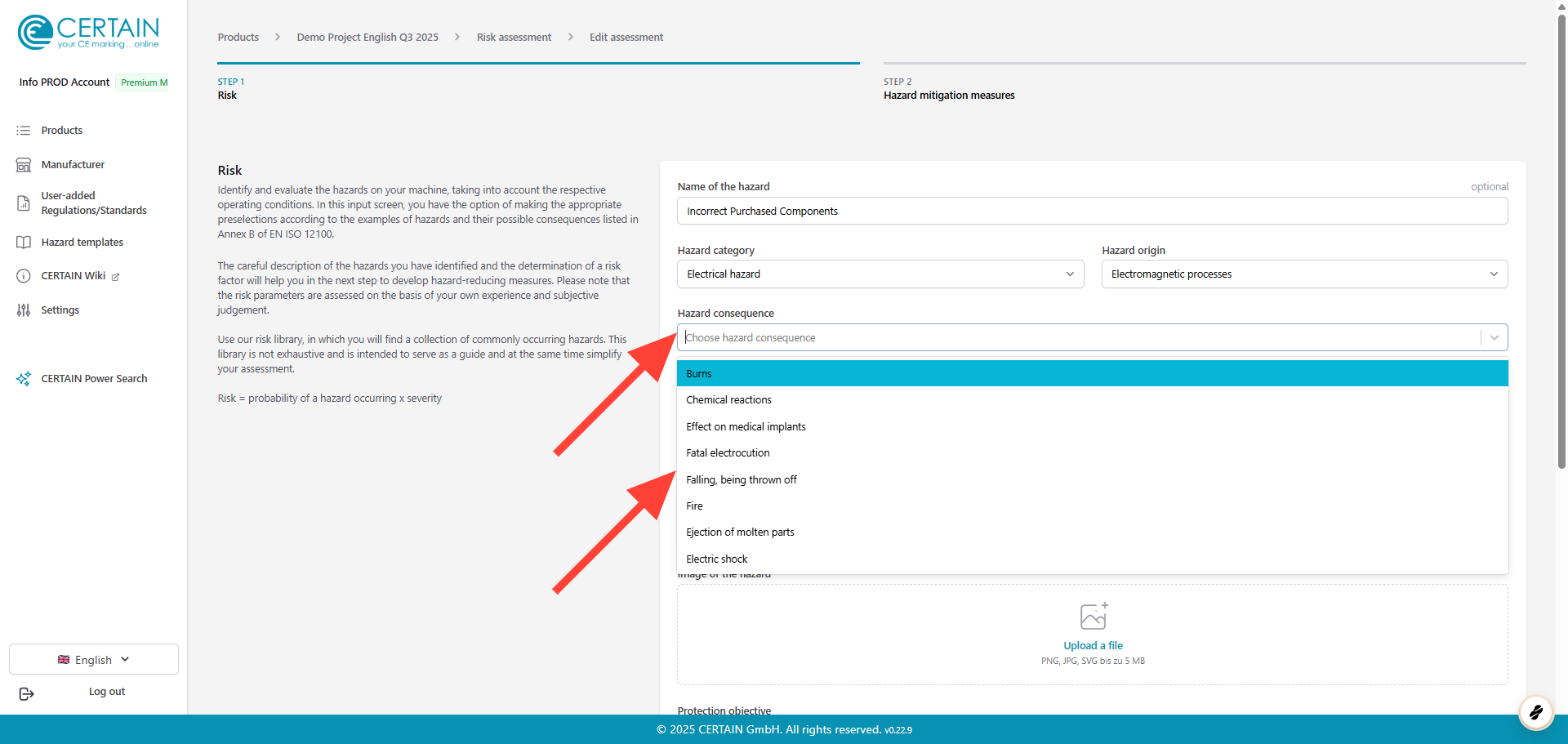The height and width of the screenshot is (744, 1568).
Task: Open CERTAIN Wiki link
Action: 73,276
